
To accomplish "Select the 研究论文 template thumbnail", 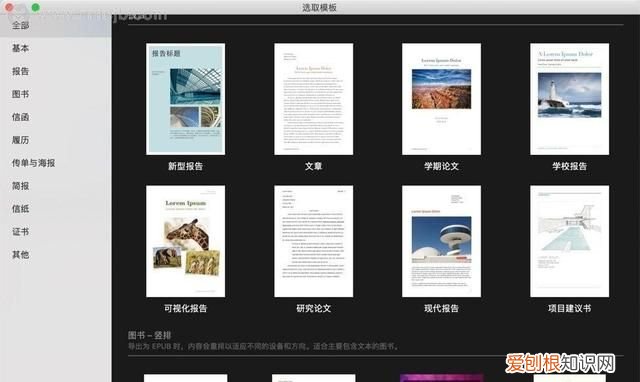I will (x=313, y=241).
